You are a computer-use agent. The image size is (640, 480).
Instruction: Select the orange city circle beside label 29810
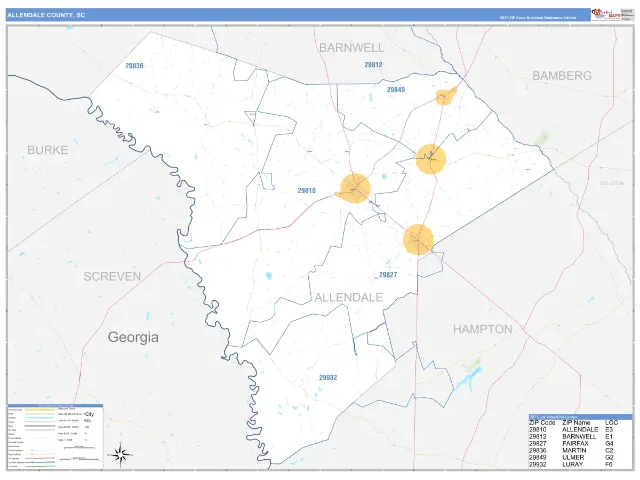click(x=355, y=188)
